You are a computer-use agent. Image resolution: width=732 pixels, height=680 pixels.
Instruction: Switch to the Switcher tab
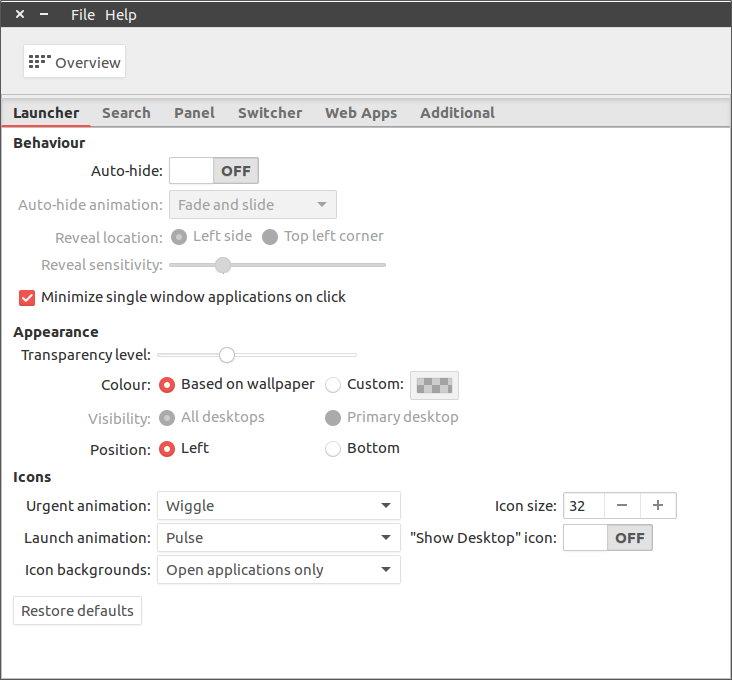coord(270,113)
